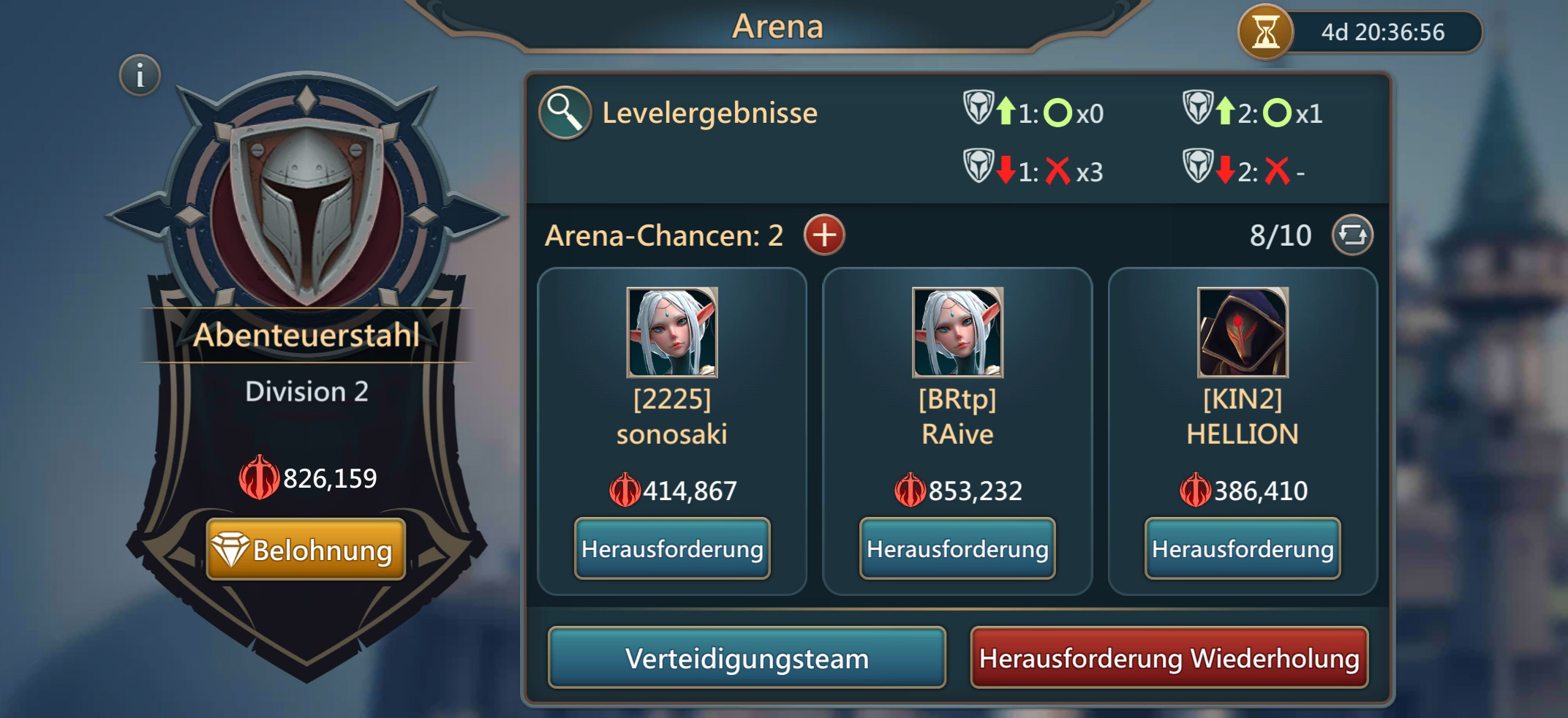This screenshot has width=1568, height=718.
Task: Tap the hourglass timer icon
Action: (x=1265, y=32)
